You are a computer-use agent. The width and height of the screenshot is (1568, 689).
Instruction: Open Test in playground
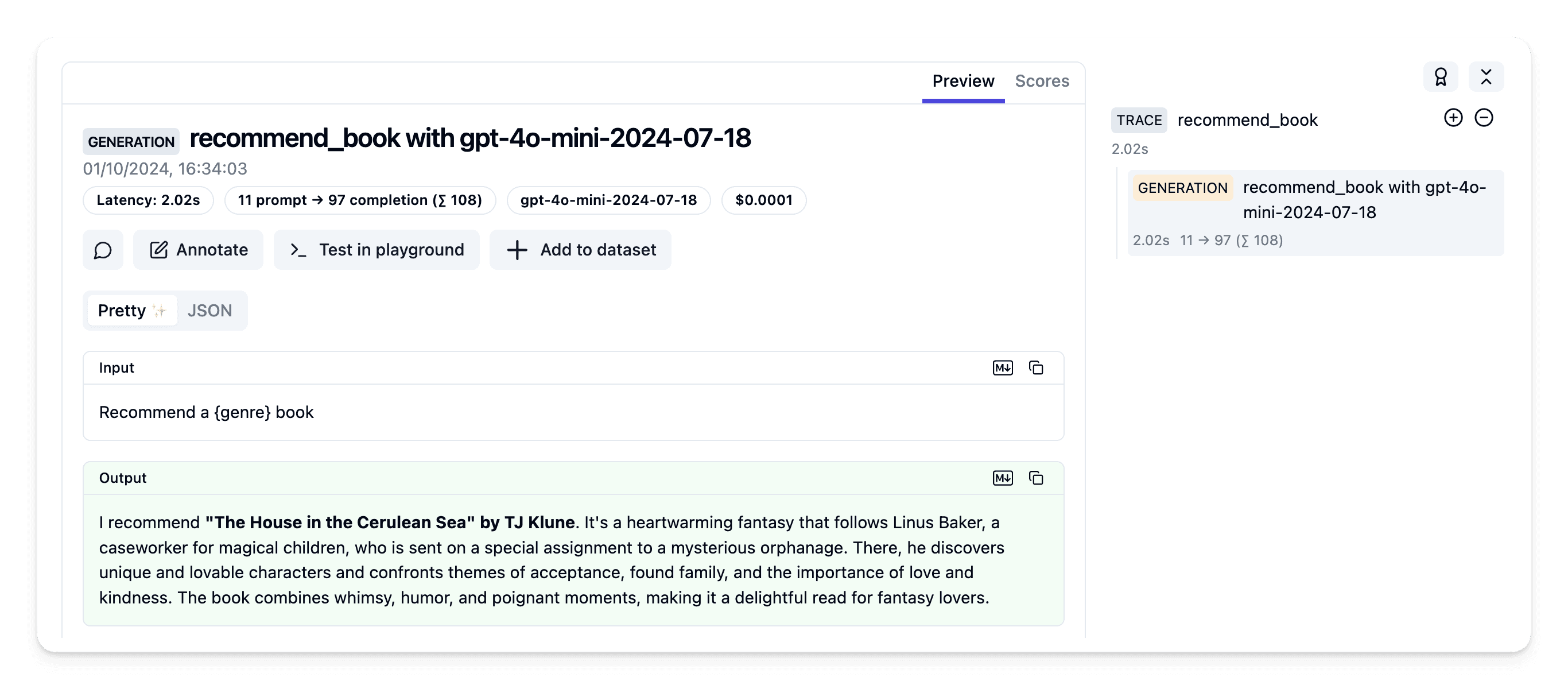[x=376, y=250]
